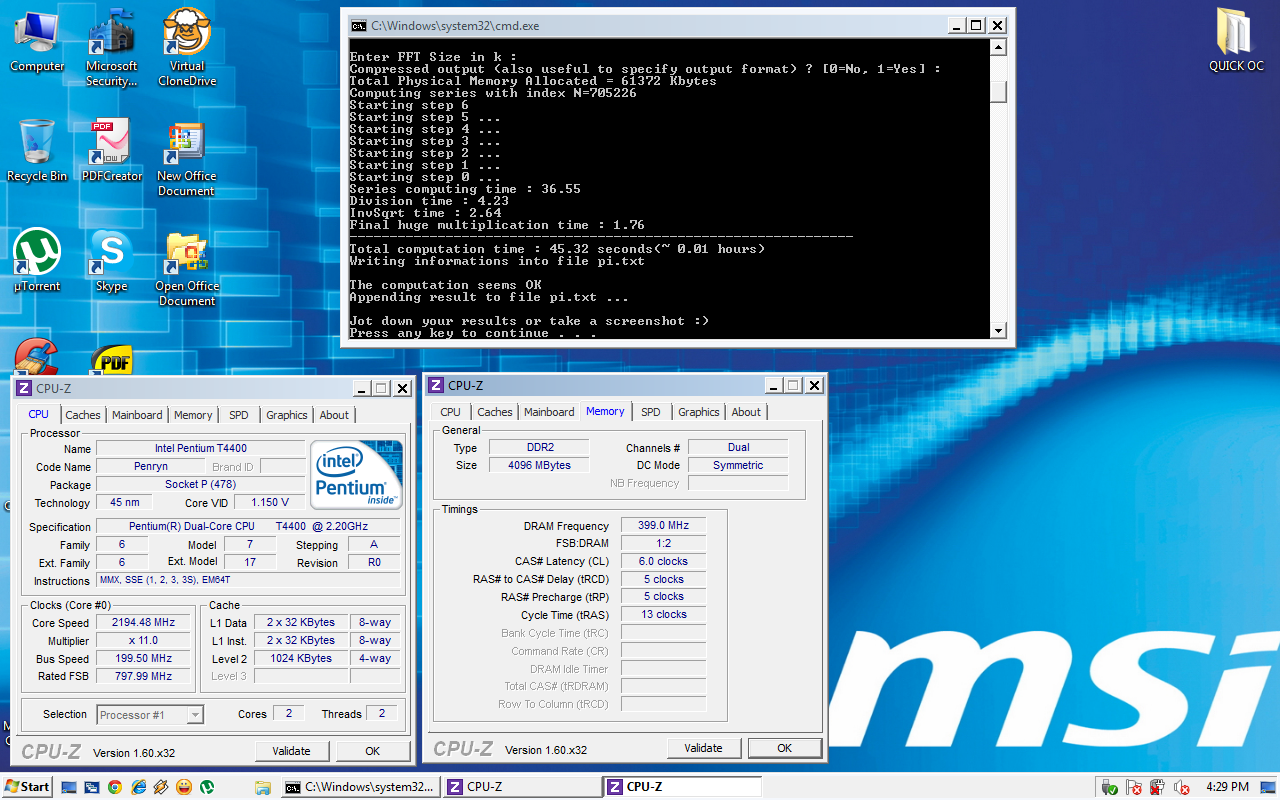
Task: Click the taskbar clock showing 4:29 PM
Action: pyautogui.click(x=1226, y=787)
